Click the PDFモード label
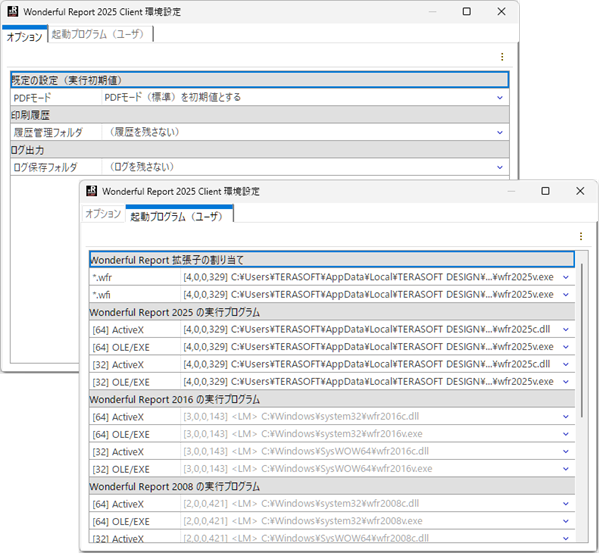The image size is (600, 556). click(32, 98)
